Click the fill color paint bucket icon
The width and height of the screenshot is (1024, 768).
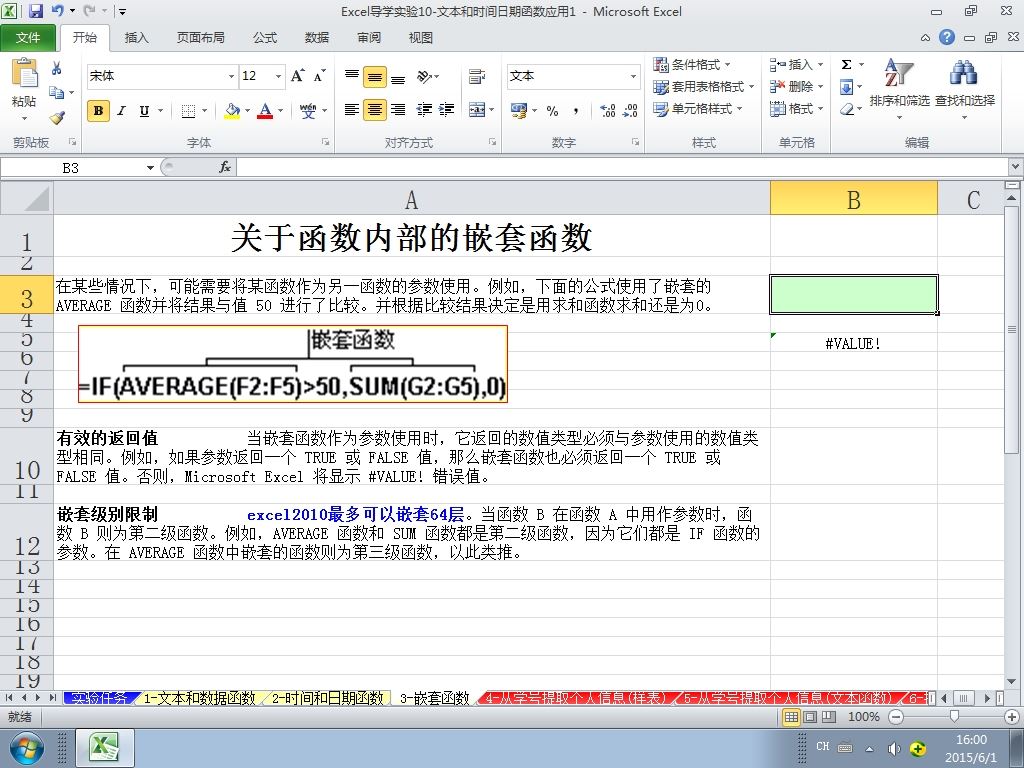pos(232,111)
